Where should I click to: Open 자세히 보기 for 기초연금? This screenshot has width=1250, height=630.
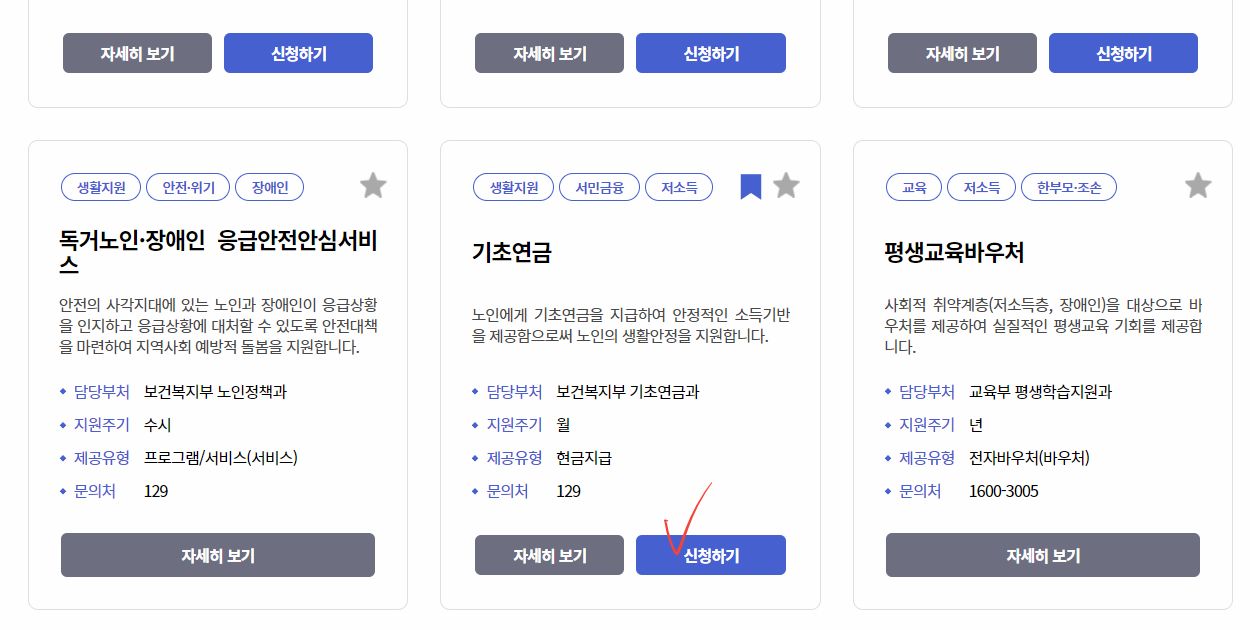pos(549,555)
